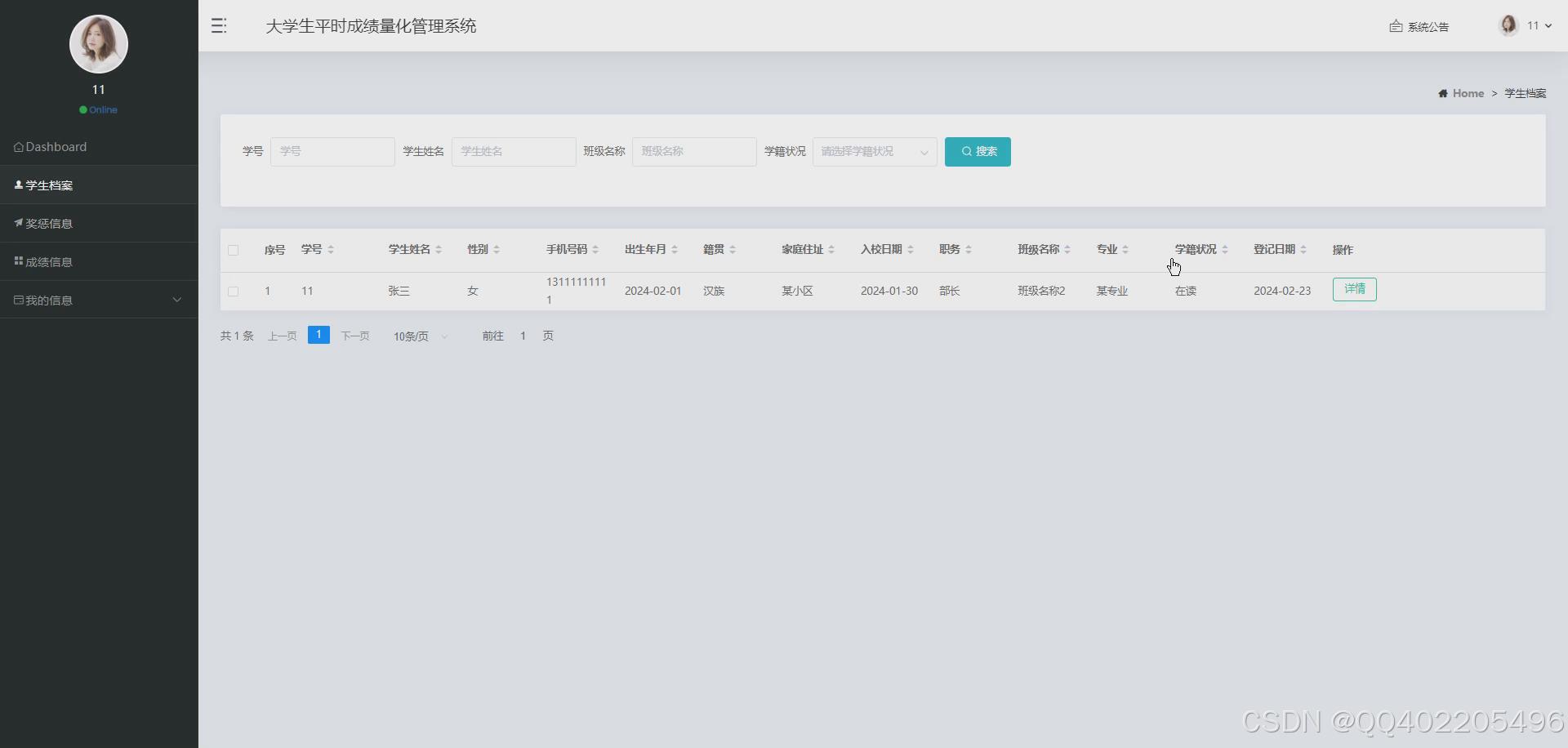Click the 学号 column sort arrows

[x=331, y=250]
